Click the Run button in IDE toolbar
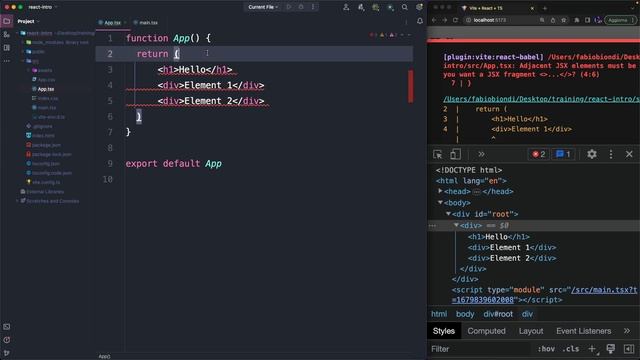 pyautogui.click(x=289, y=7)
